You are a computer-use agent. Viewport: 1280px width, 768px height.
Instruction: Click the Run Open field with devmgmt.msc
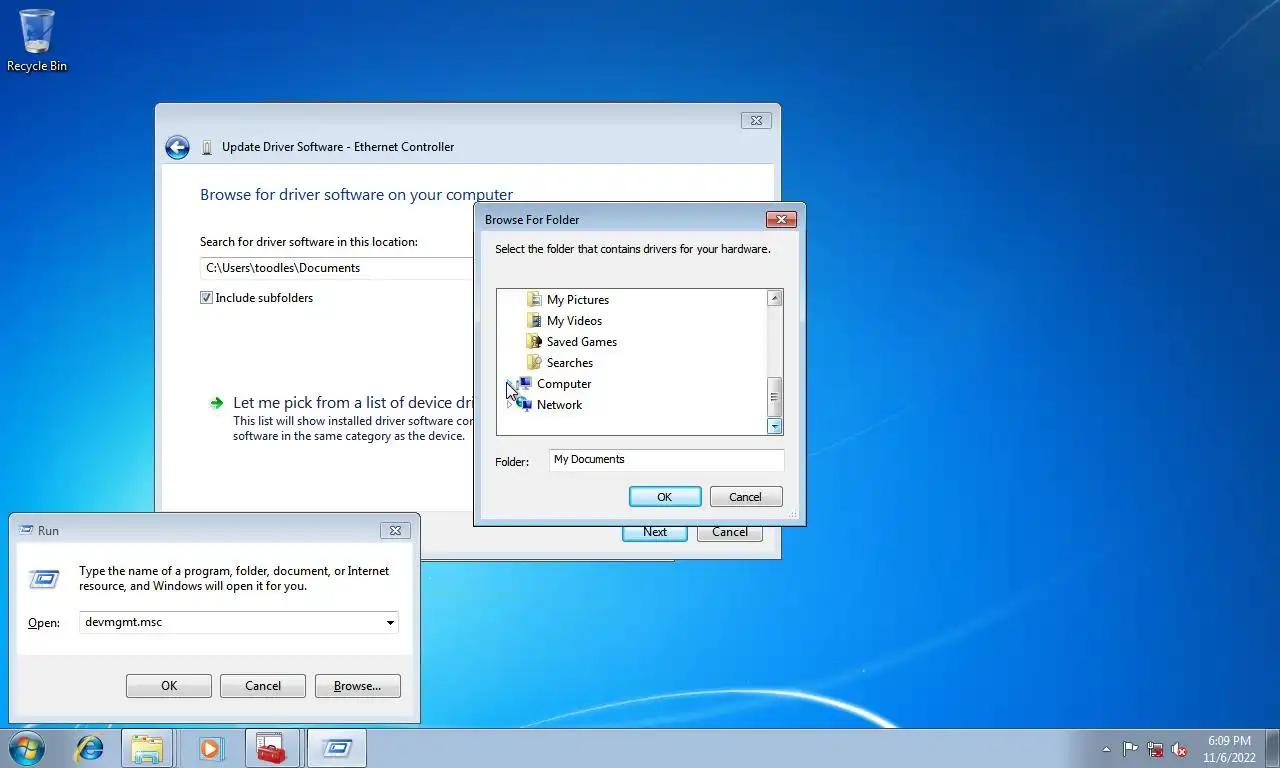tap(238, 622)
